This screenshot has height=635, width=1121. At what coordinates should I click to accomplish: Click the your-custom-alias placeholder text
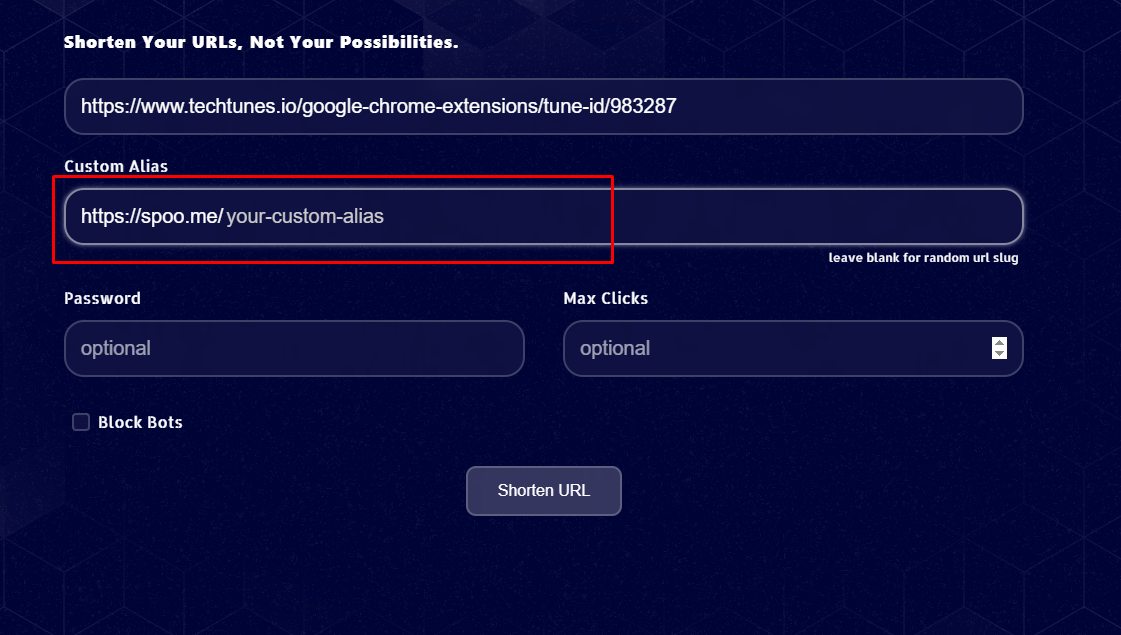[306, 216]
